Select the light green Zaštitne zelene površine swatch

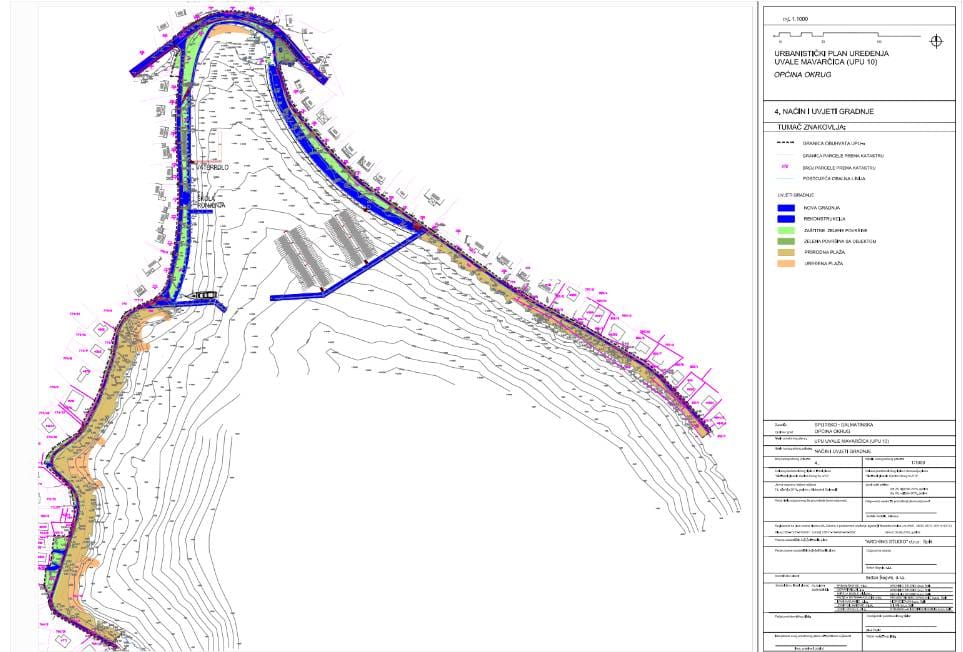tap(785, 229)
